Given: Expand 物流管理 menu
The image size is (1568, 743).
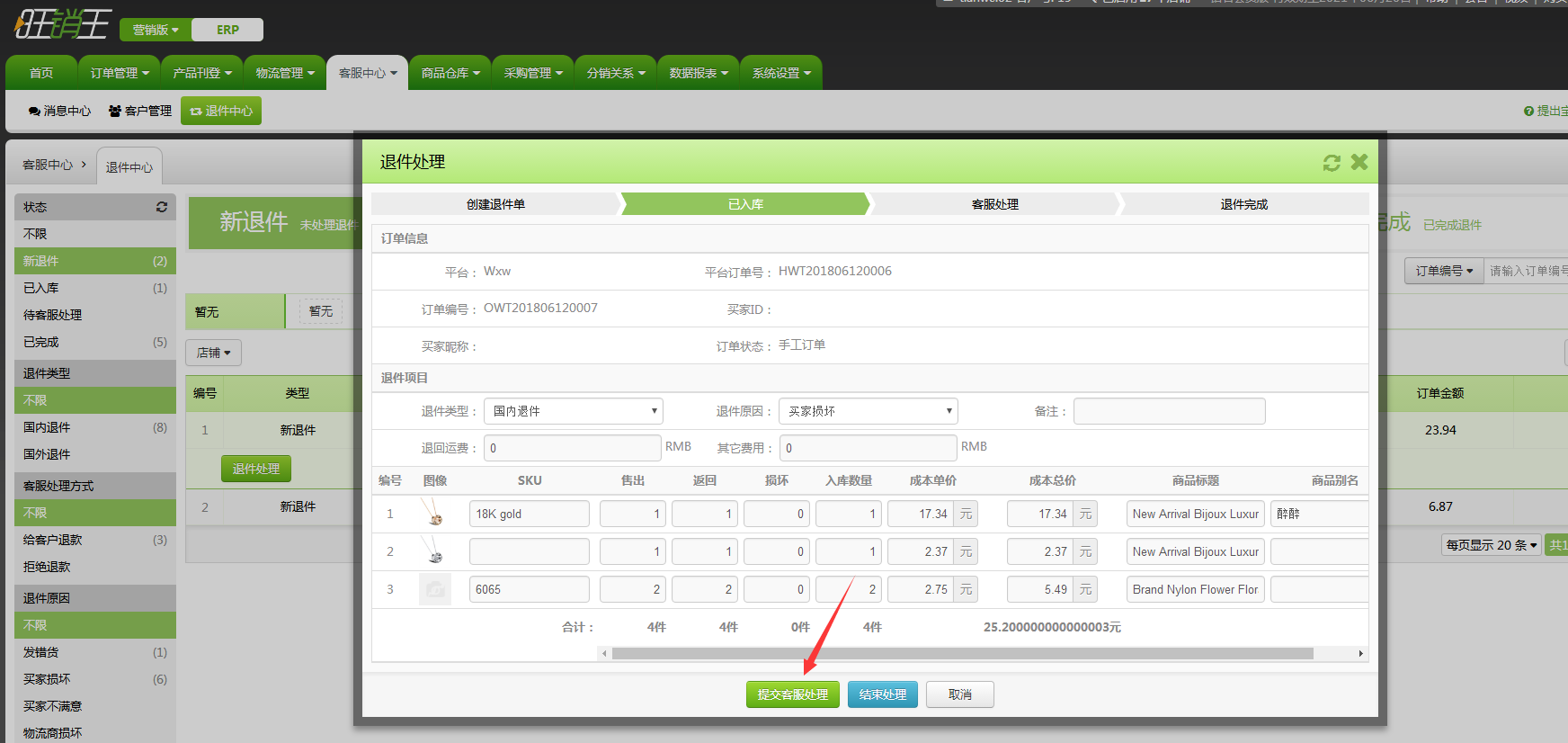Looking at the screenshot, I should tap(285, 73).
